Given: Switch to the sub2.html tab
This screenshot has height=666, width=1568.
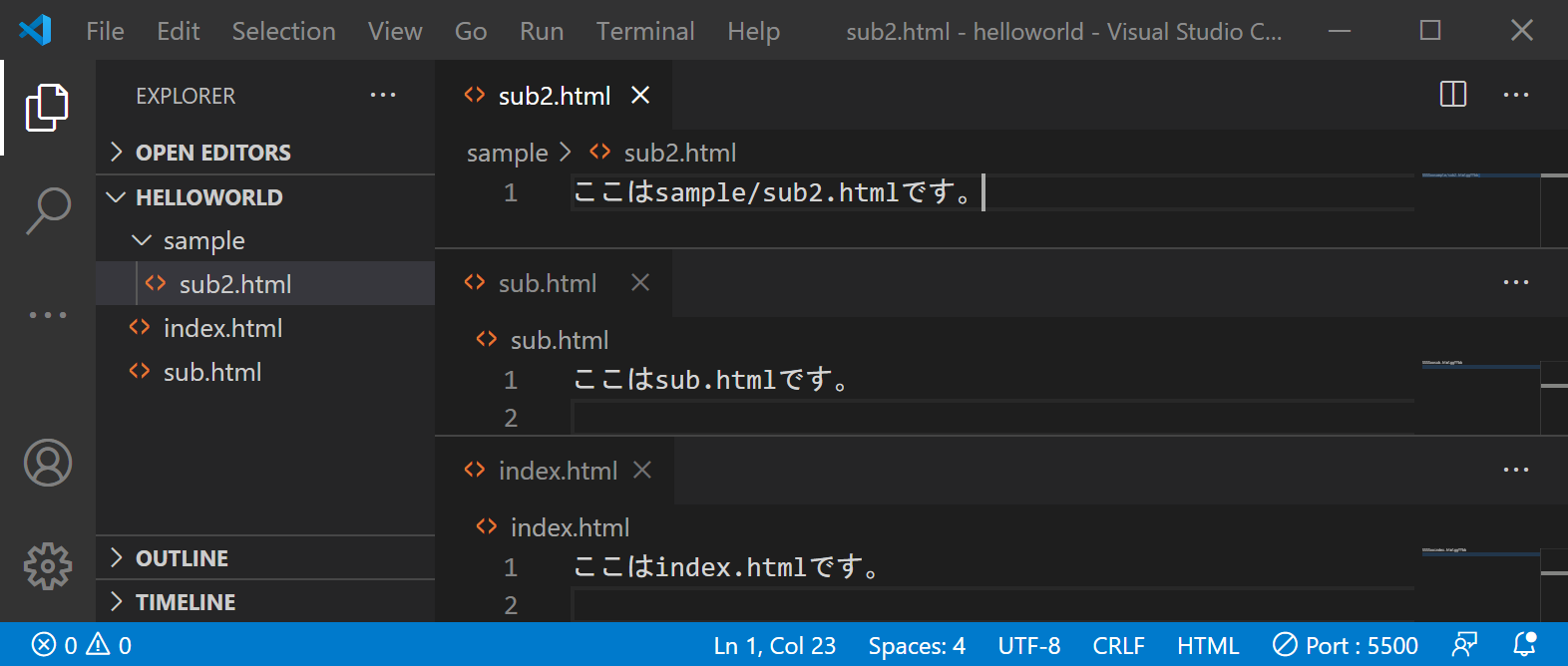Looking at the screenshot, I should [554, 96].
